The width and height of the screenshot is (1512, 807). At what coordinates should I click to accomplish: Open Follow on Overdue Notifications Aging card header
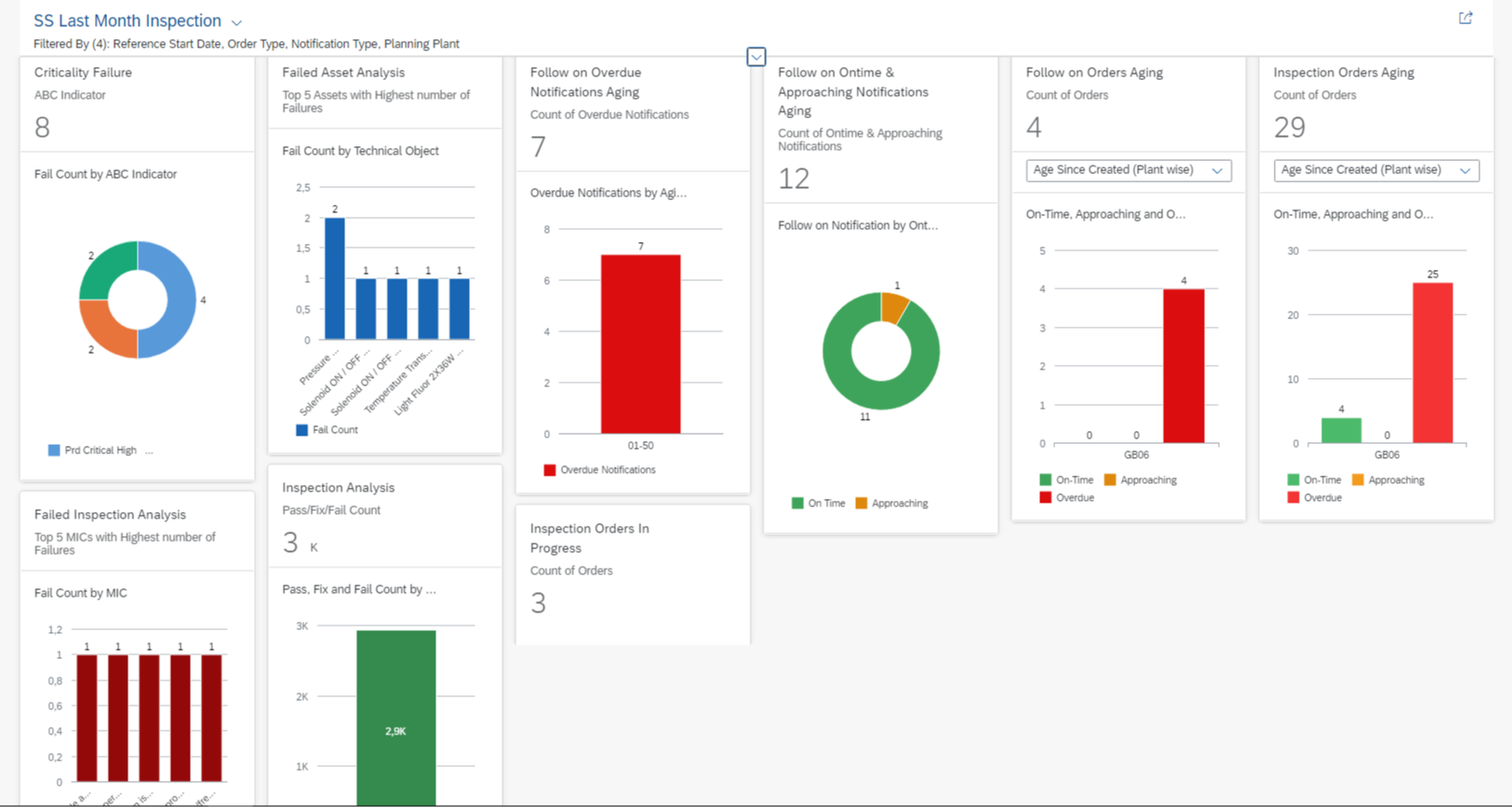tap(633, 114)
